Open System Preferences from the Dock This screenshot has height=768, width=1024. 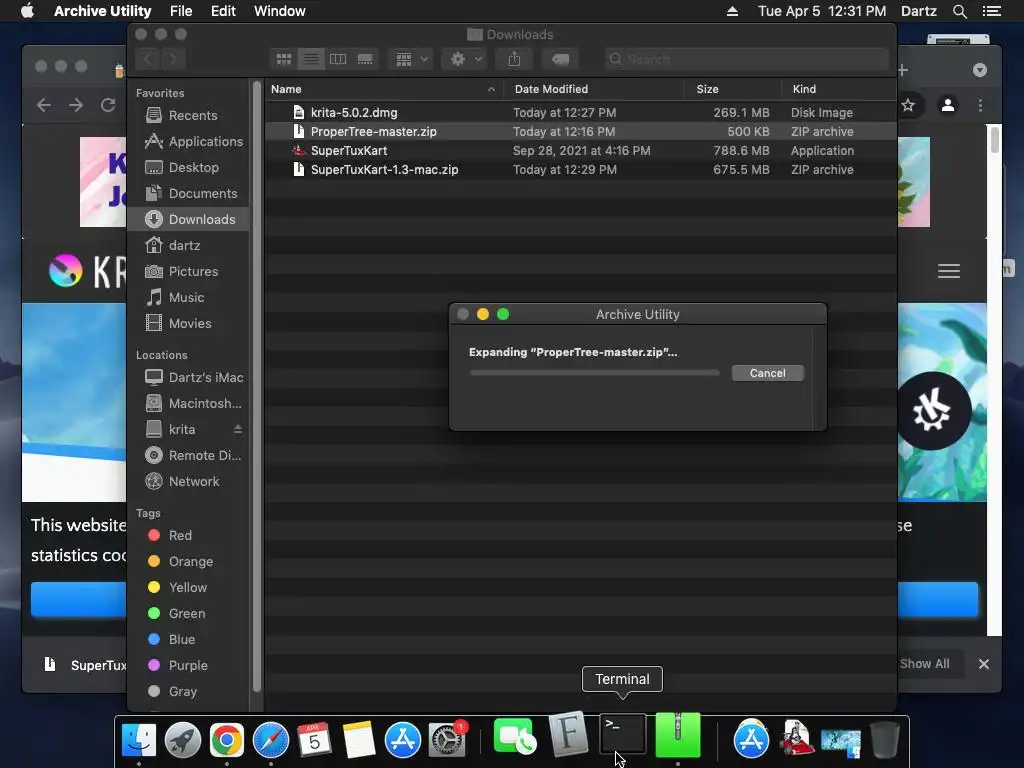(447, 740)
